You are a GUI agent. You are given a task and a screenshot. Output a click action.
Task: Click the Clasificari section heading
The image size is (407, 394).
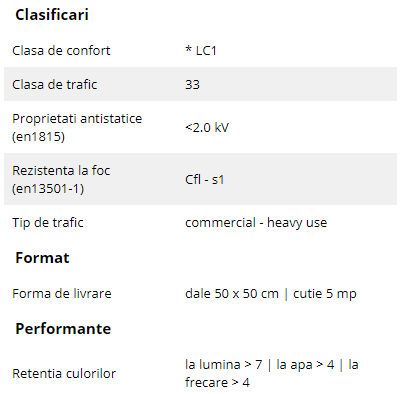[52, 15]
